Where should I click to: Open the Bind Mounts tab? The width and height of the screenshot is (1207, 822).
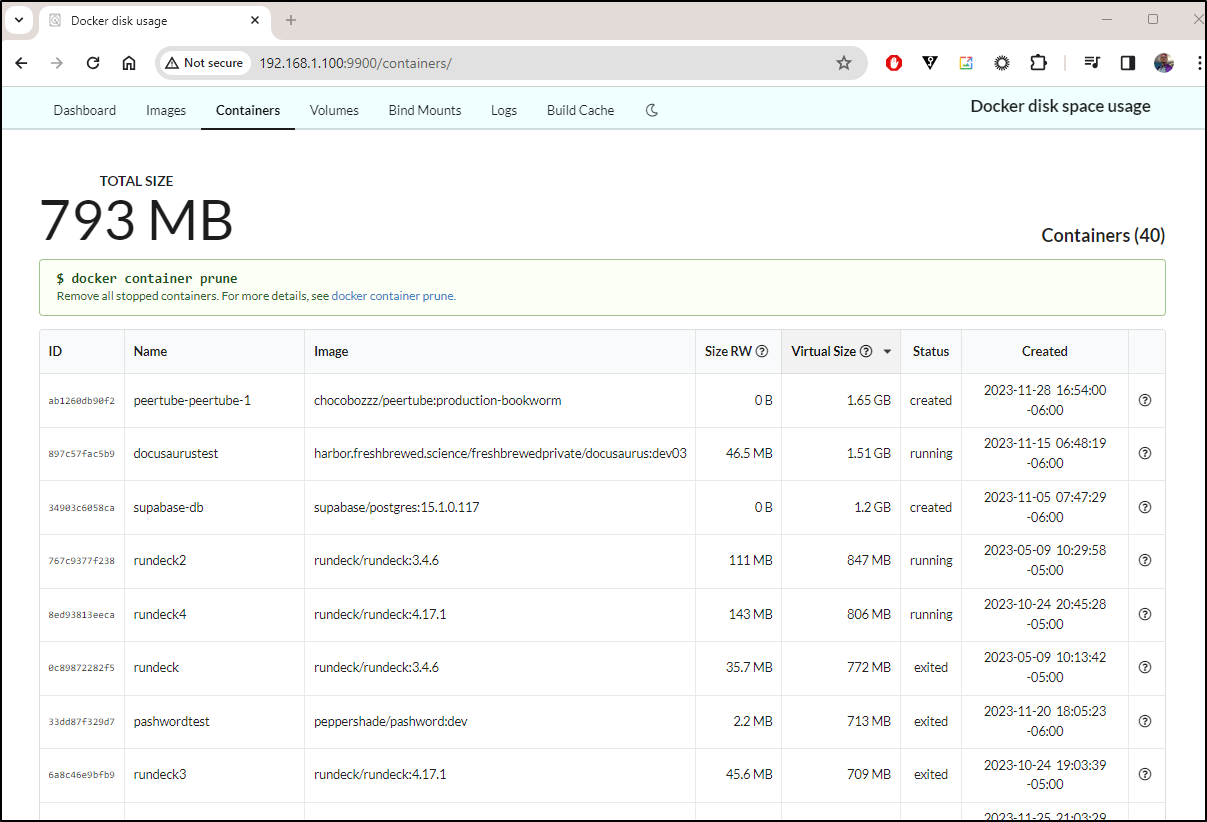[x=425, y=110]
